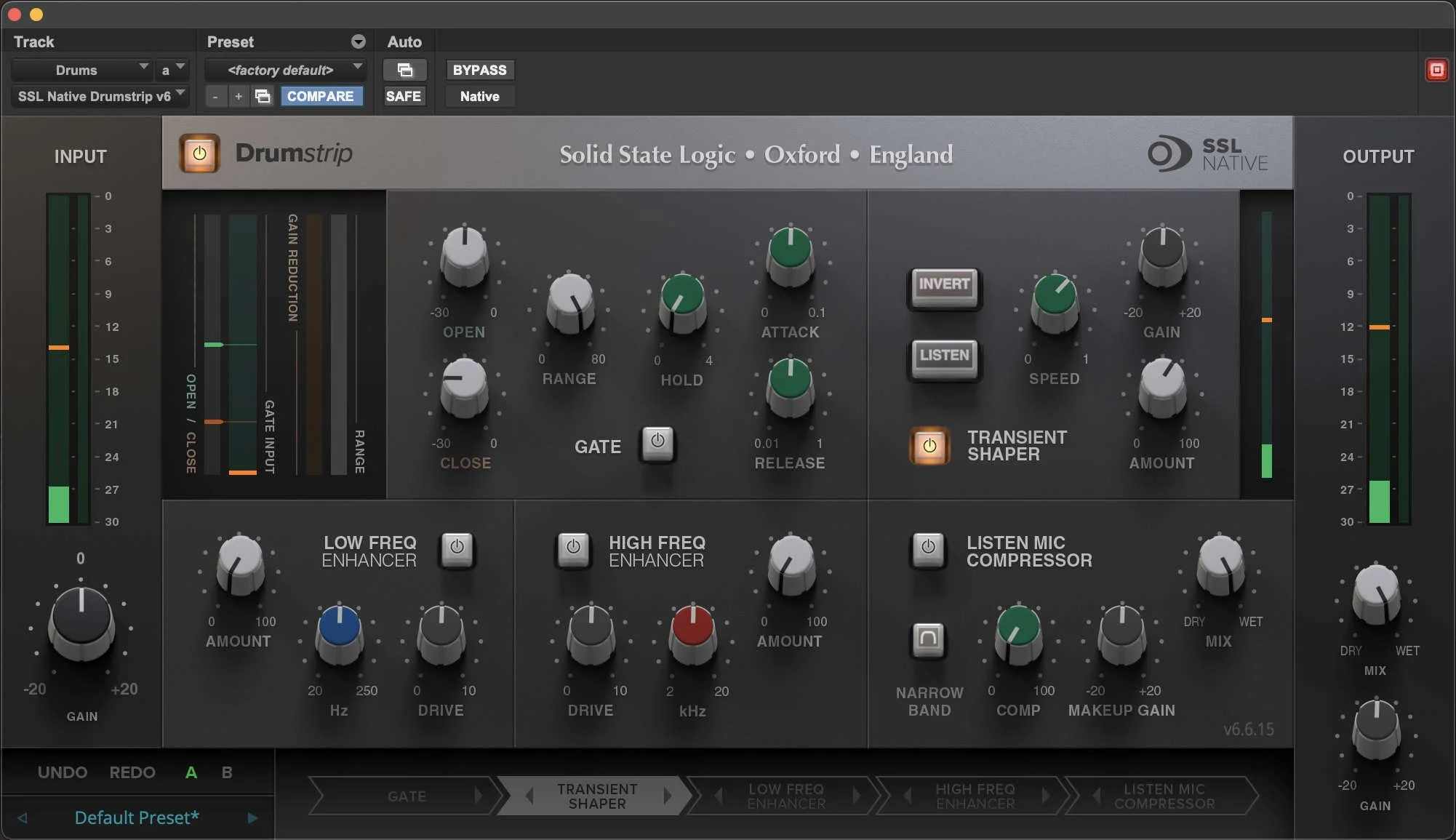This screenshot has height=840, width=1456.
Task: Toggle the INVERT button
Action: point(944,285)
